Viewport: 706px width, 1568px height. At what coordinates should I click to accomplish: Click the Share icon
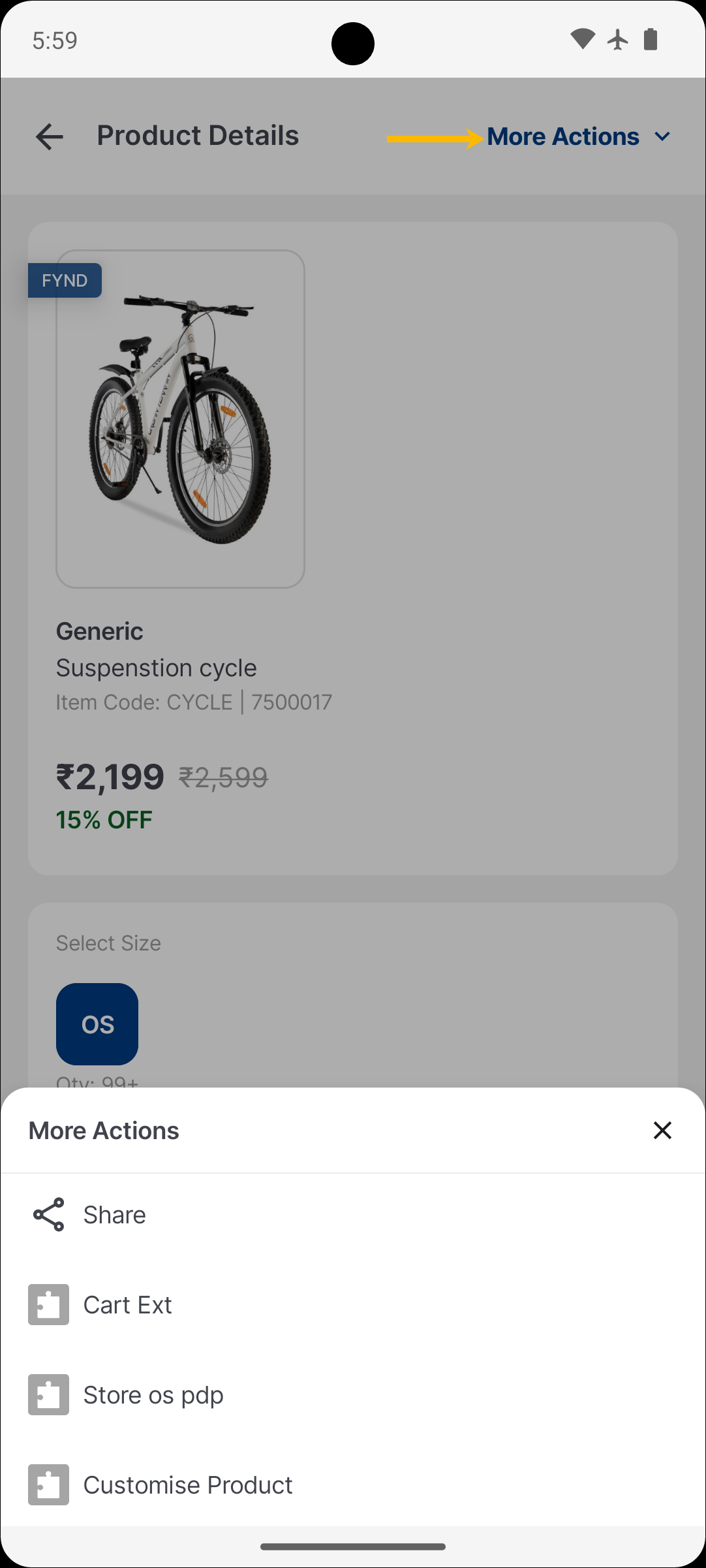pyautogui.click(x=49, y=1215)
